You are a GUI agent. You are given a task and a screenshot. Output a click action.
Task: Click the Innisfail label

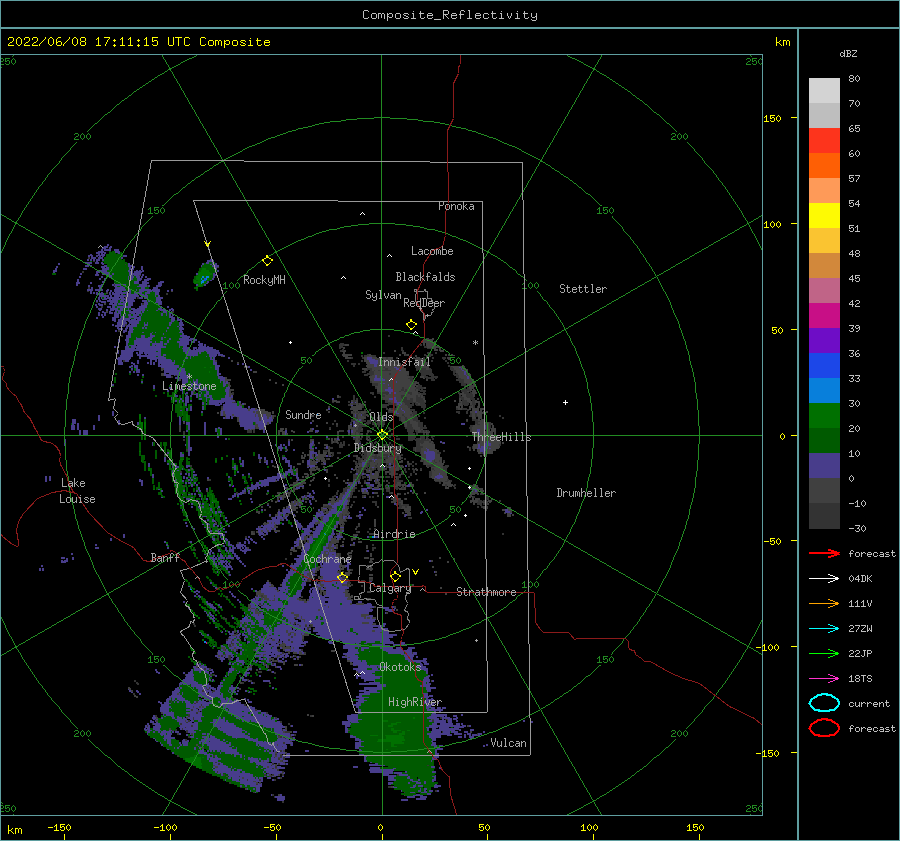point(404,362)
